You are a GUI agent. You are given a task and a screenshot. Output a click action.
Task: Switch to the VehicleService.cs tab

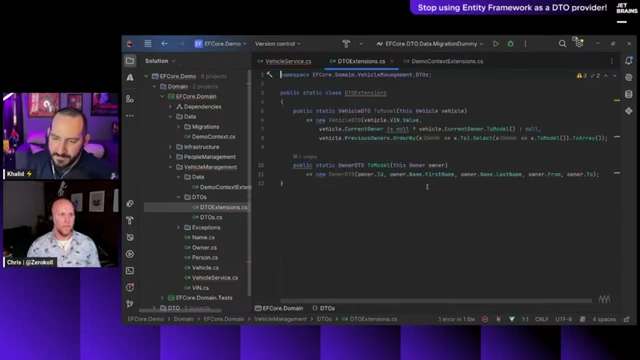284,61
